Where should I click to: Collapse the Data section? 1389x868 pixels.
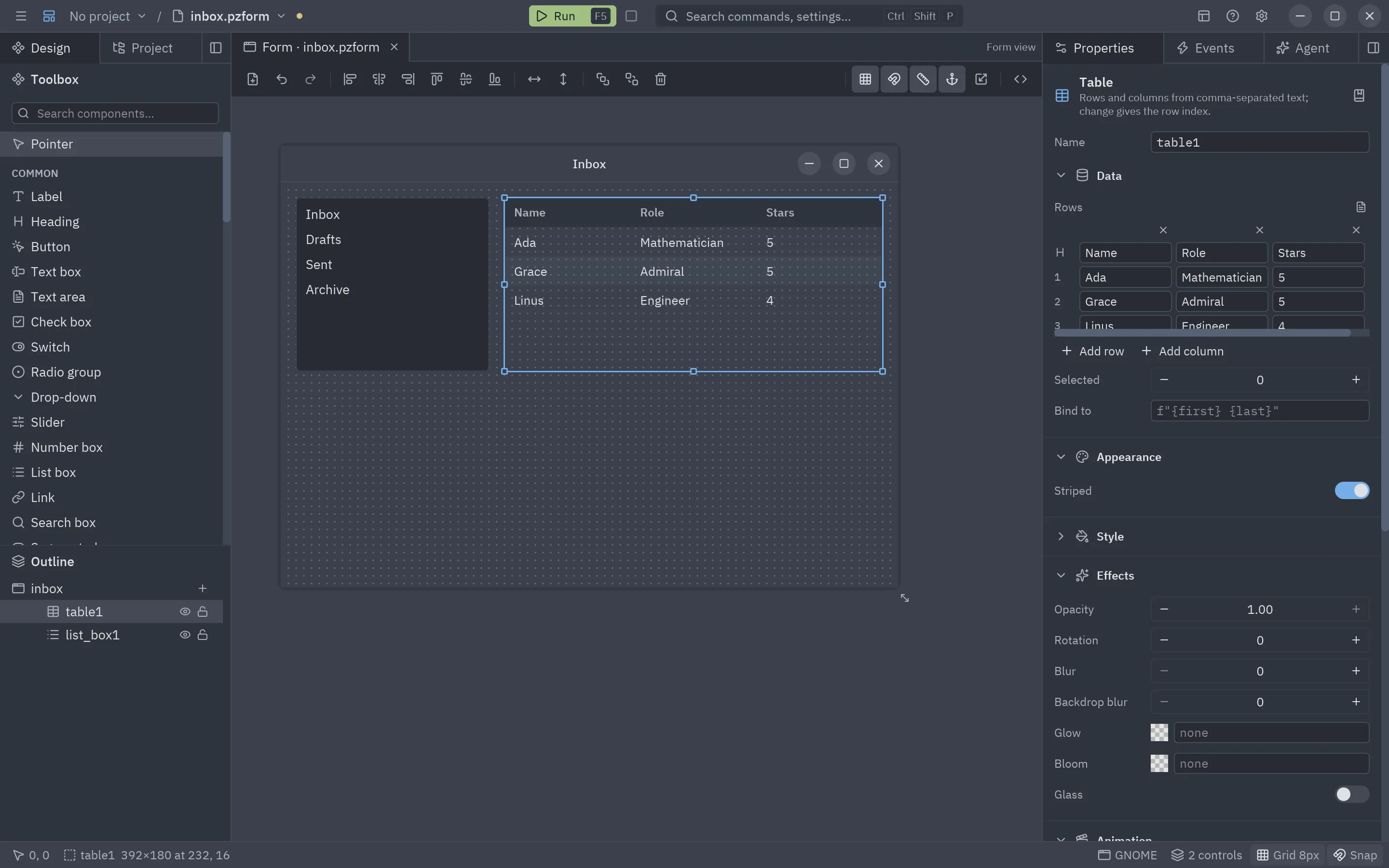tap(1061, 176)
